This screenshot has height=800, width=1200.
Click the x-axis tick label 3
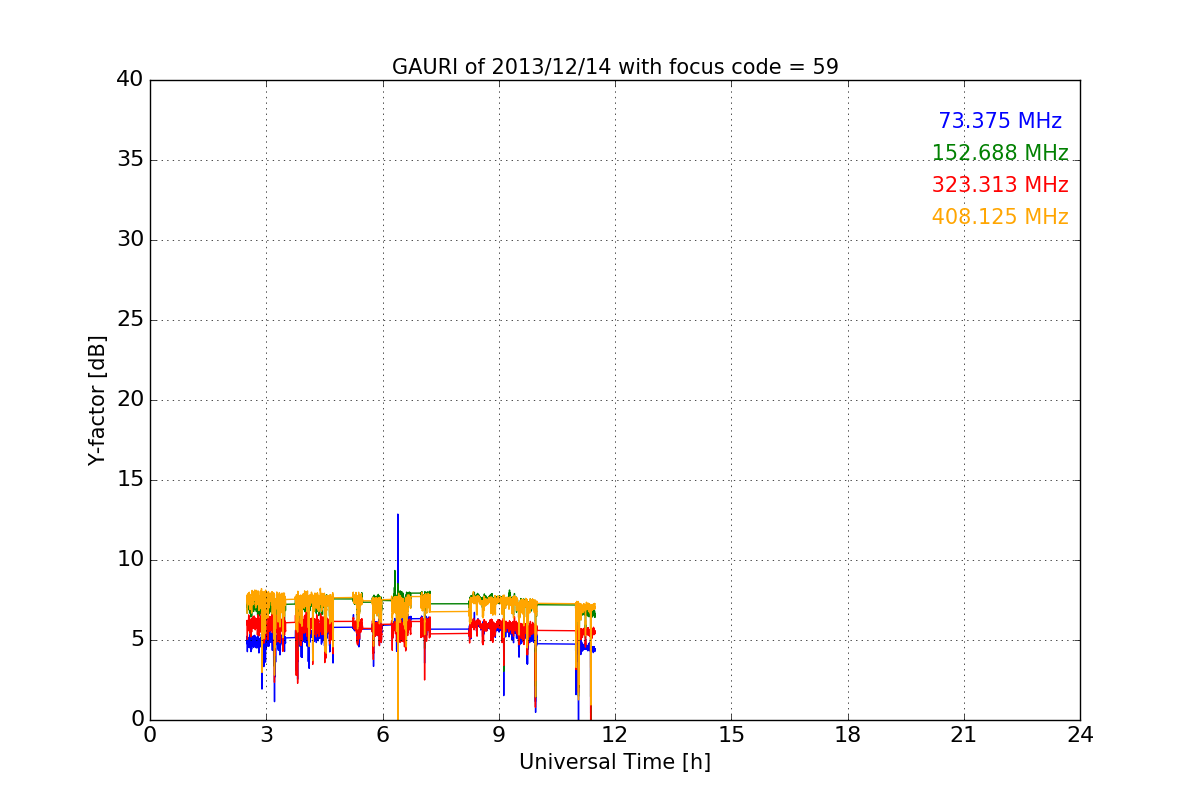click(266, 735)
